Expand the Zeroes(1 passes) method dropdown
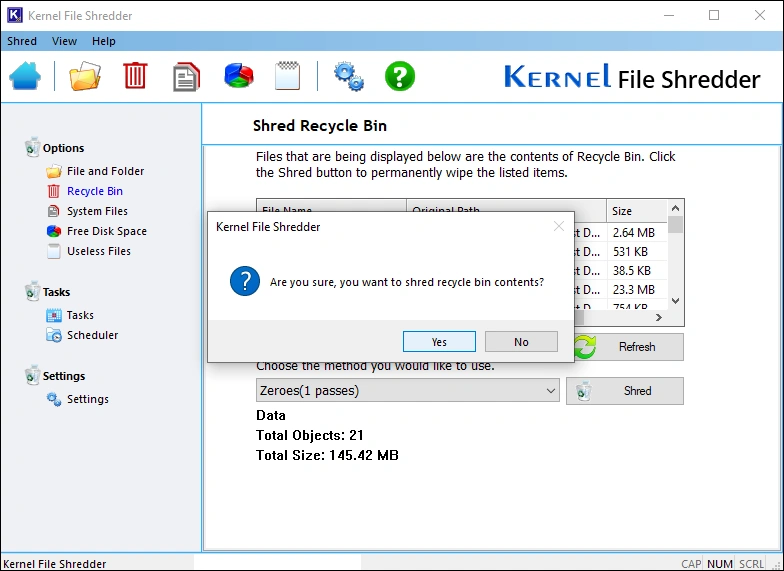 pos(407,391)
